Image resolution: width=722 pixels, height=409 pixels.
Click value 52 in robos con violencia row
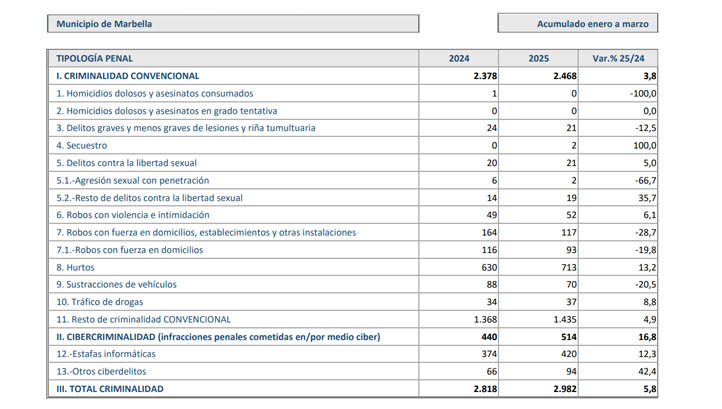571,215
